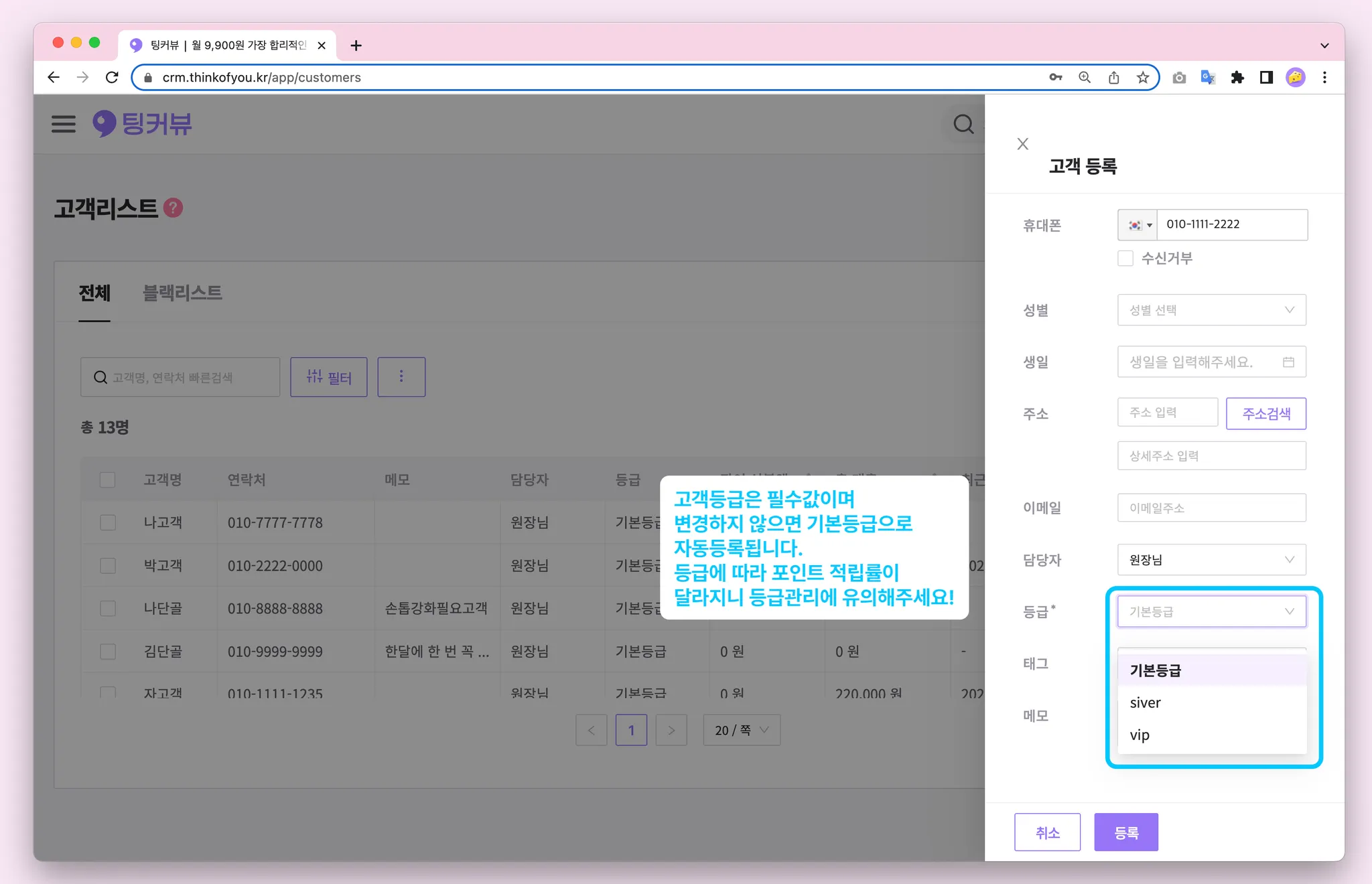1372x884 pixels.
Task: Check the 수신거부 checkbox
Action: pyautogui.click(x=1125, y=259)
